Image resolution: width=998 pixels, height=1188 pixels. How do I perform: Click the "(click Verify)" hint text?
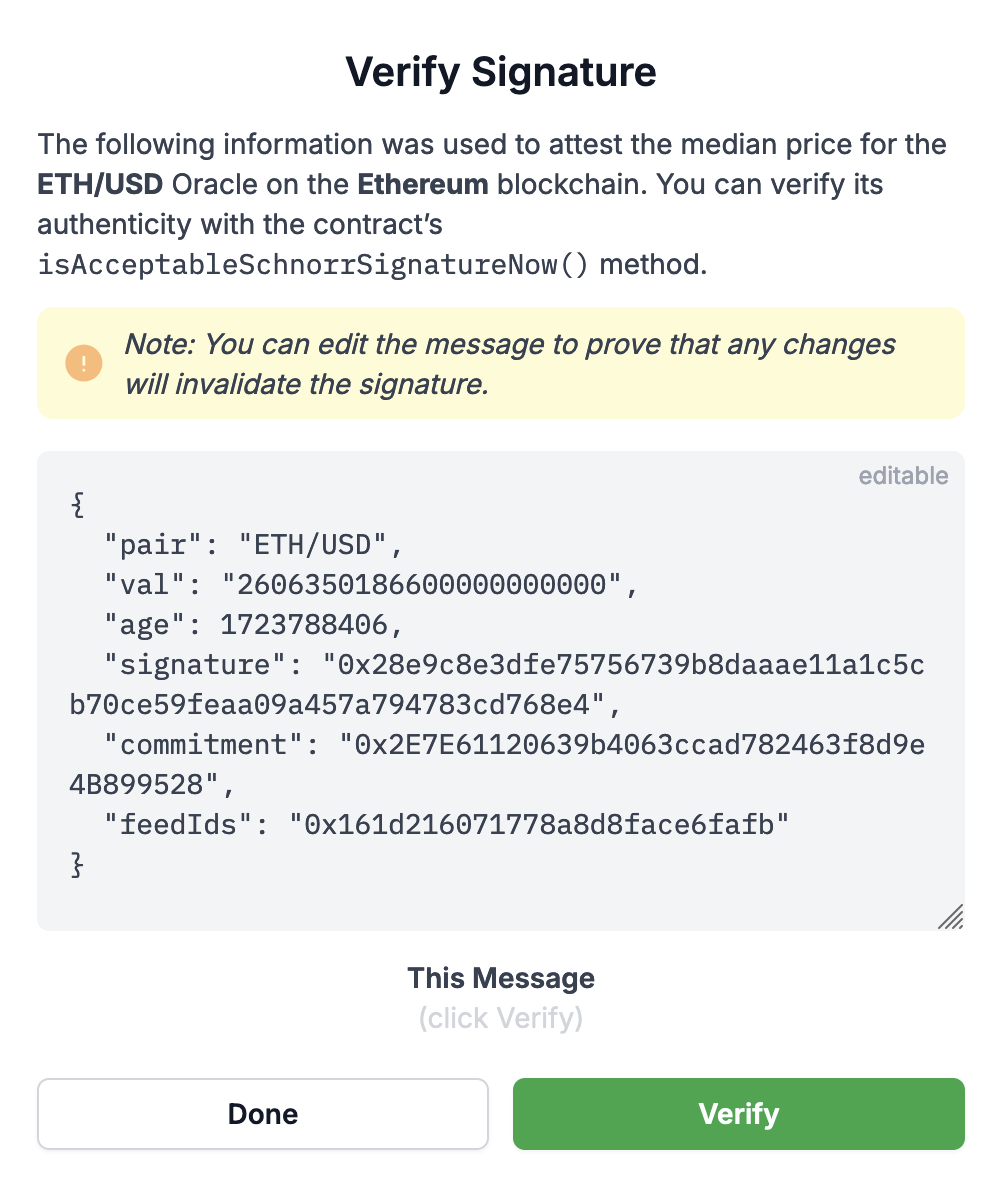click(500, 1018)
